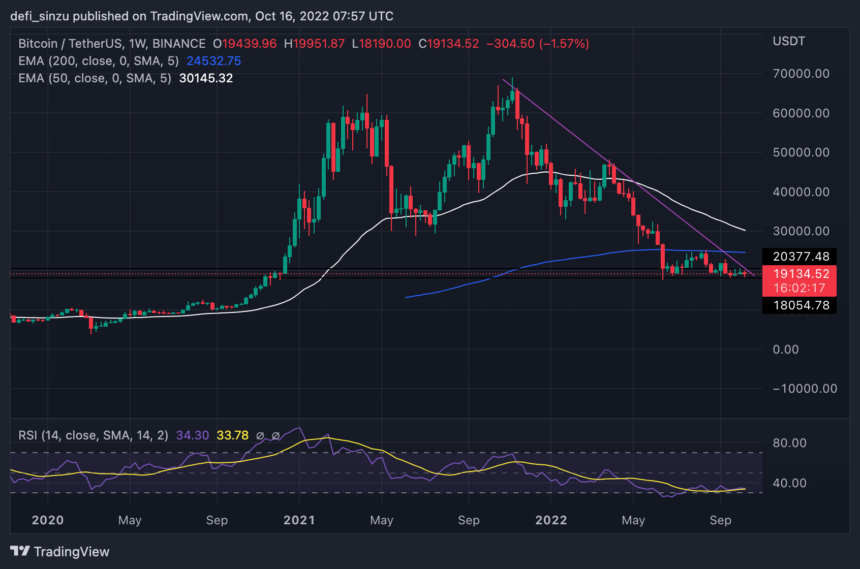Screen dimensions: 860x569
Task: Select the Bitcoin / TetherUS symbol title
Action: coord(111,44)
